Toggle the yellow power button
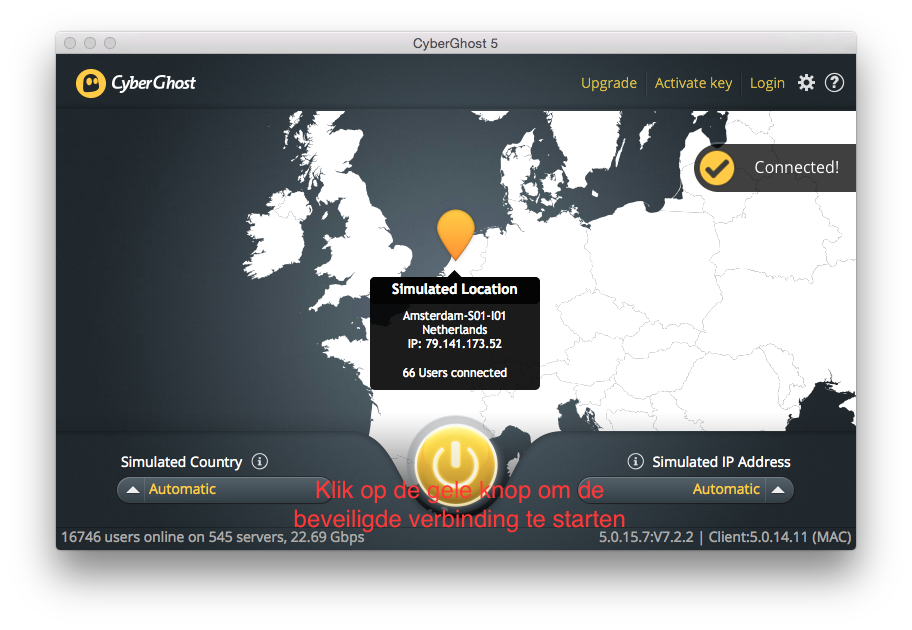Image resolution: width=912 pixels, height=630 pixels. (x=455, y=460)
